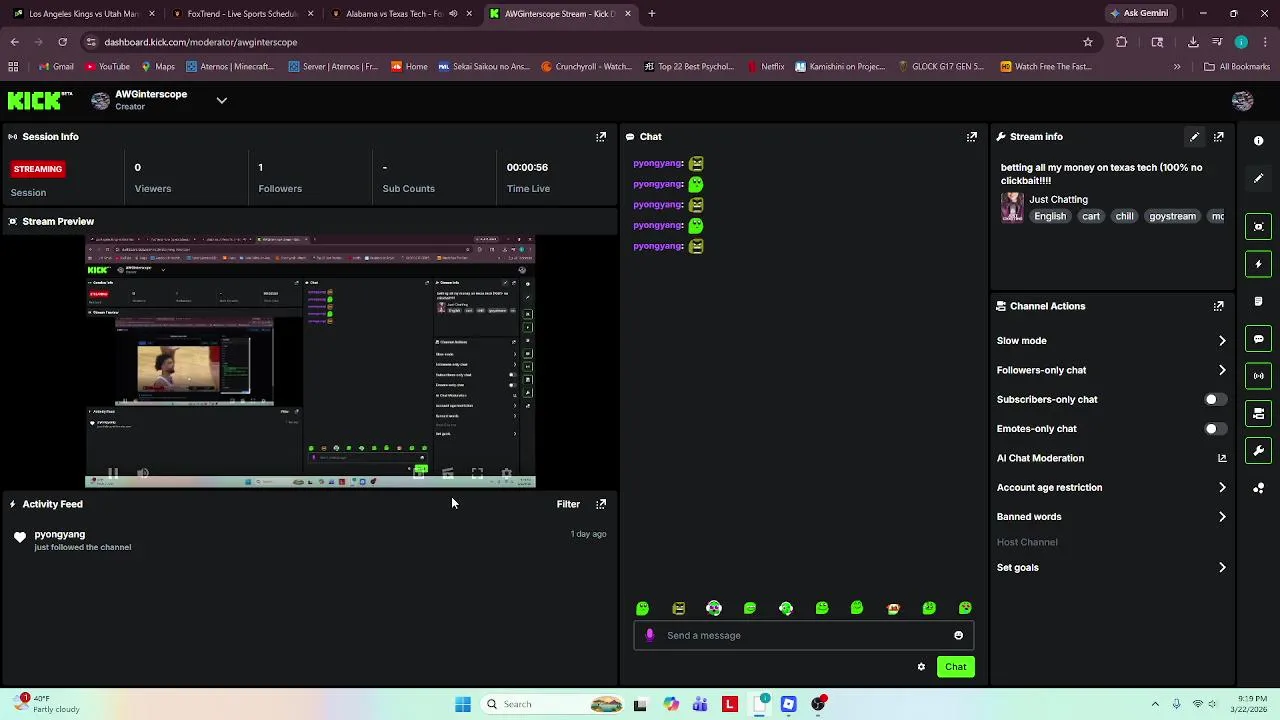
Task: Open All Bookmarks folder
Action: [x=1237, y=67]
